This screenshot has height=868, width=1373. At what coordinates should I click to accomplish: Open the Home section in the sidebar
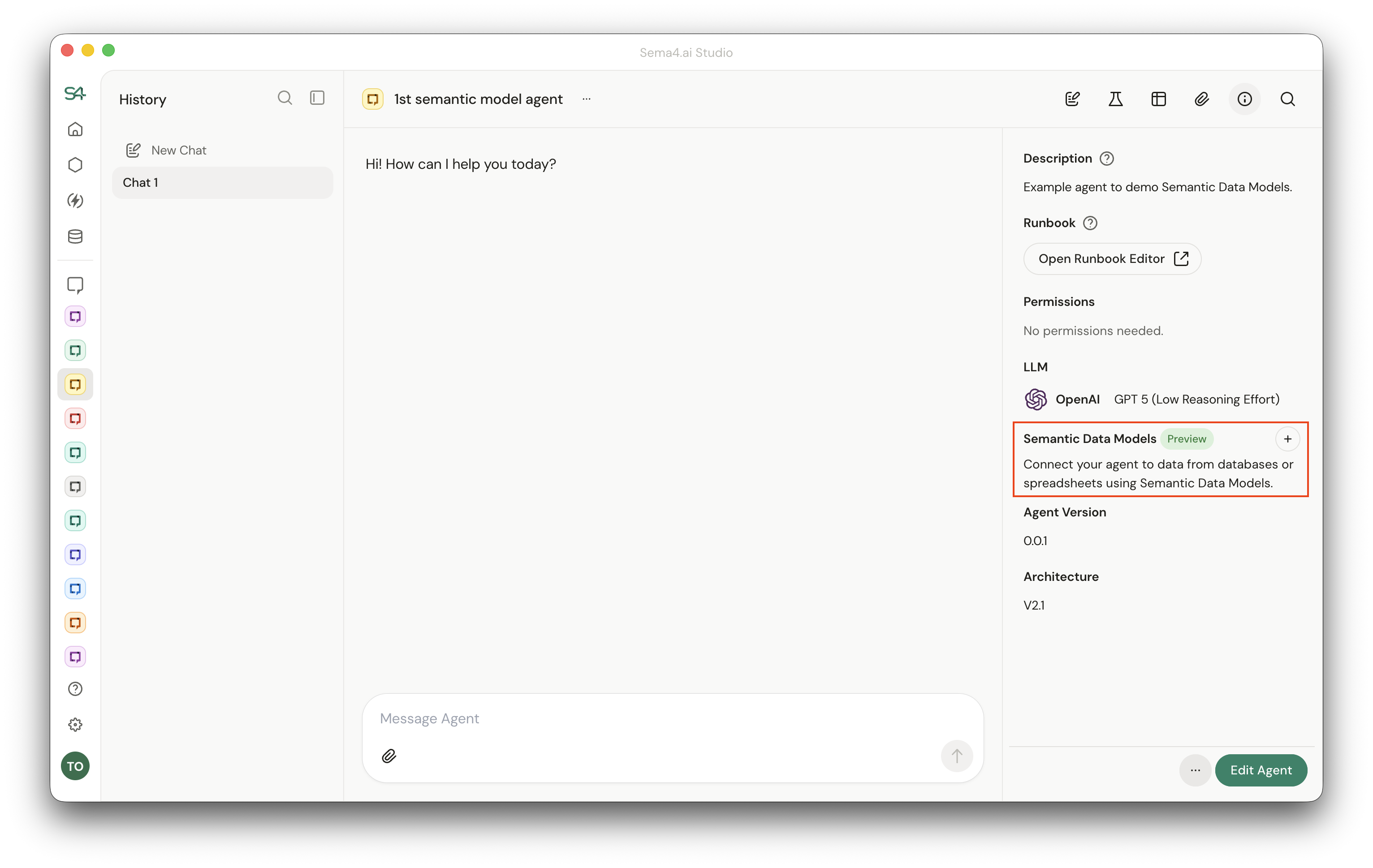75,129
